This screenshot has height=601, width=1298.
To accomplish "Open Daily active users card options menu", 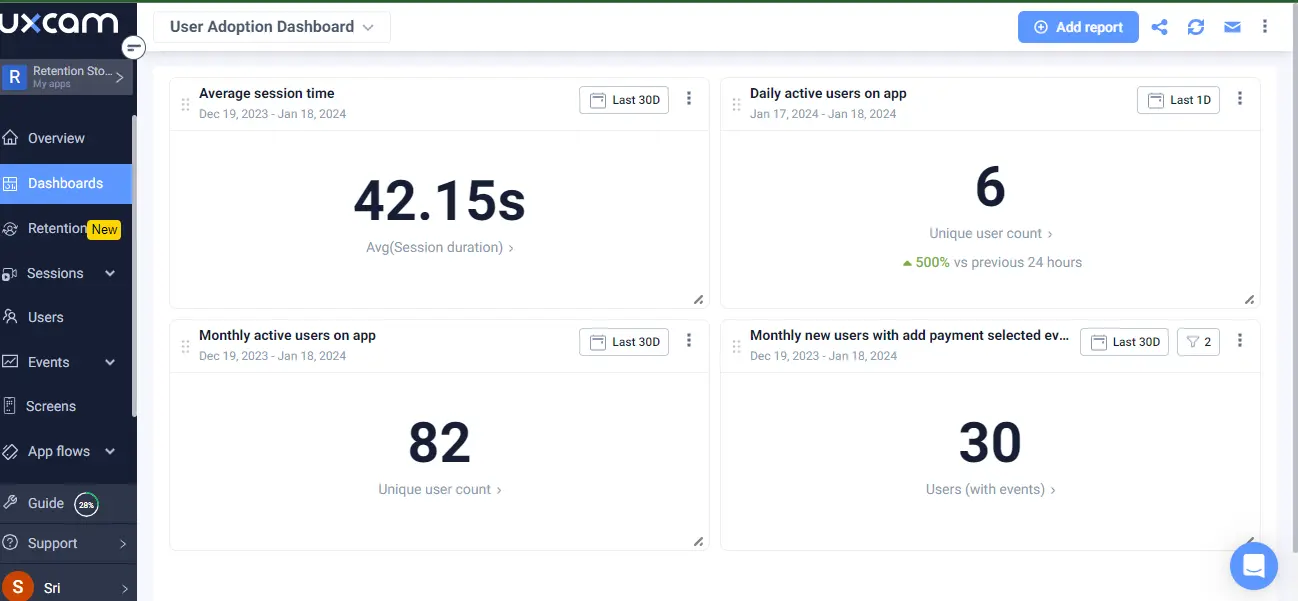I will coord(1240,98).
